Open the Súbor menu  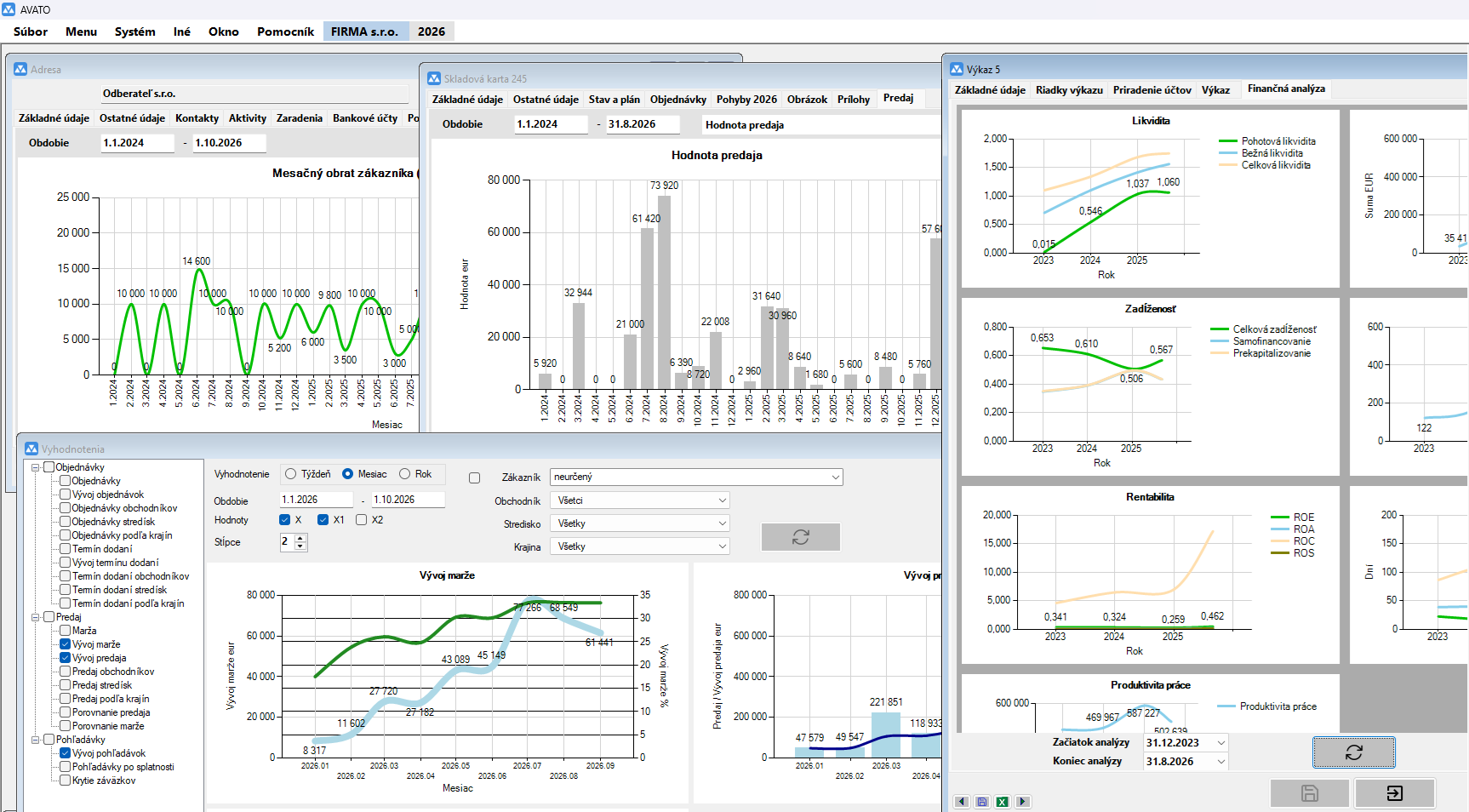pyautogui.click(x=31, y=31)
